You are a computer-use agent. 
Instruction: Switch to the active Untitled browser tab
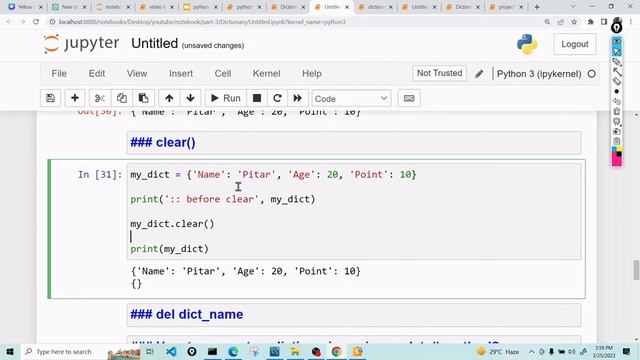click(x=331, y=7)
